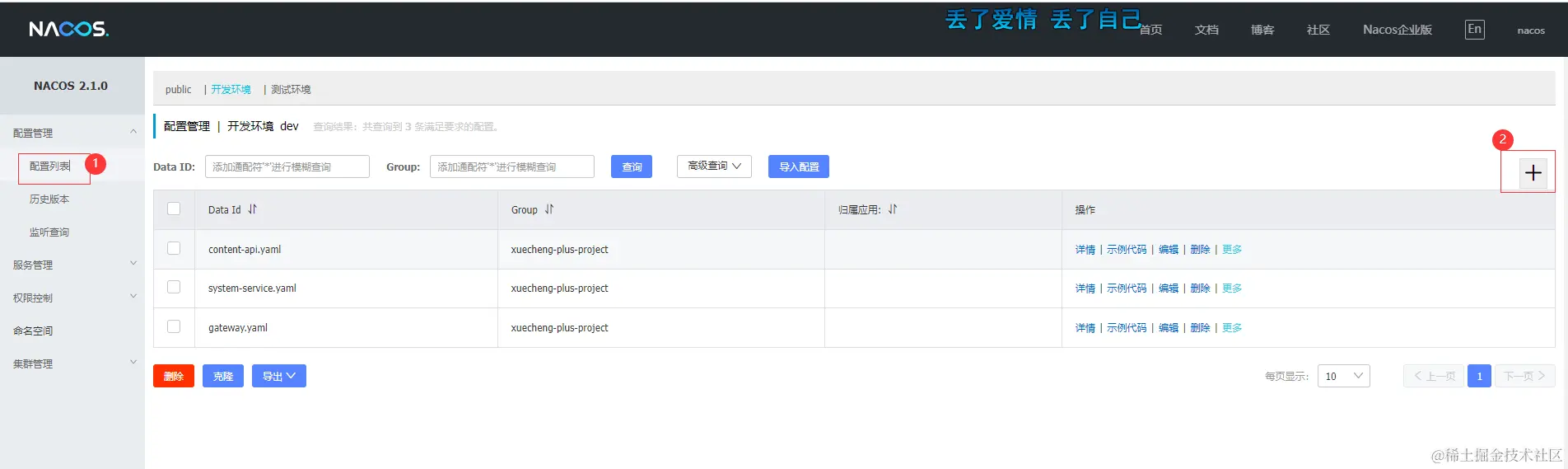Click the 上一页 previous page button

[1434, 376]
